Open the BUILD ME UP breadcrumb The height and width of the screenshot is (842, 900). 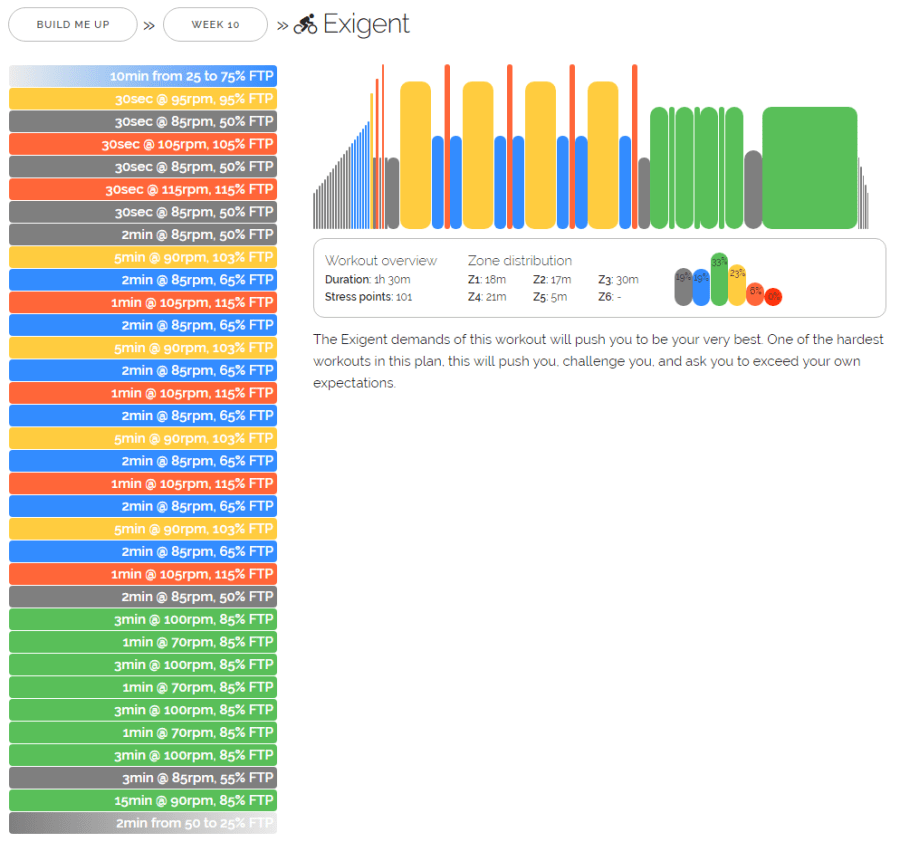click(x=73, y=25)
